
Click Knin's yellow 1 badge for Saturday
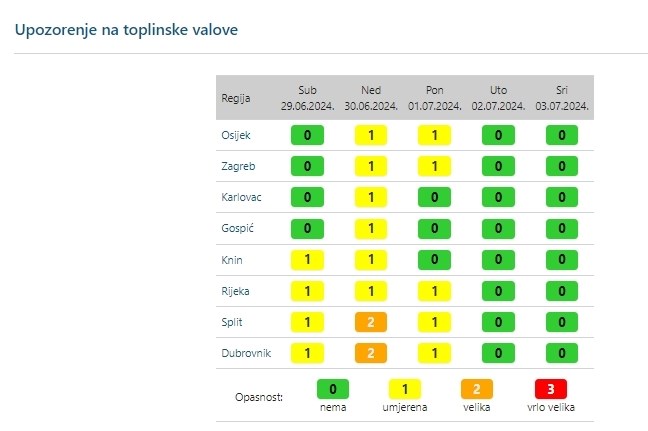click(307, 260)
